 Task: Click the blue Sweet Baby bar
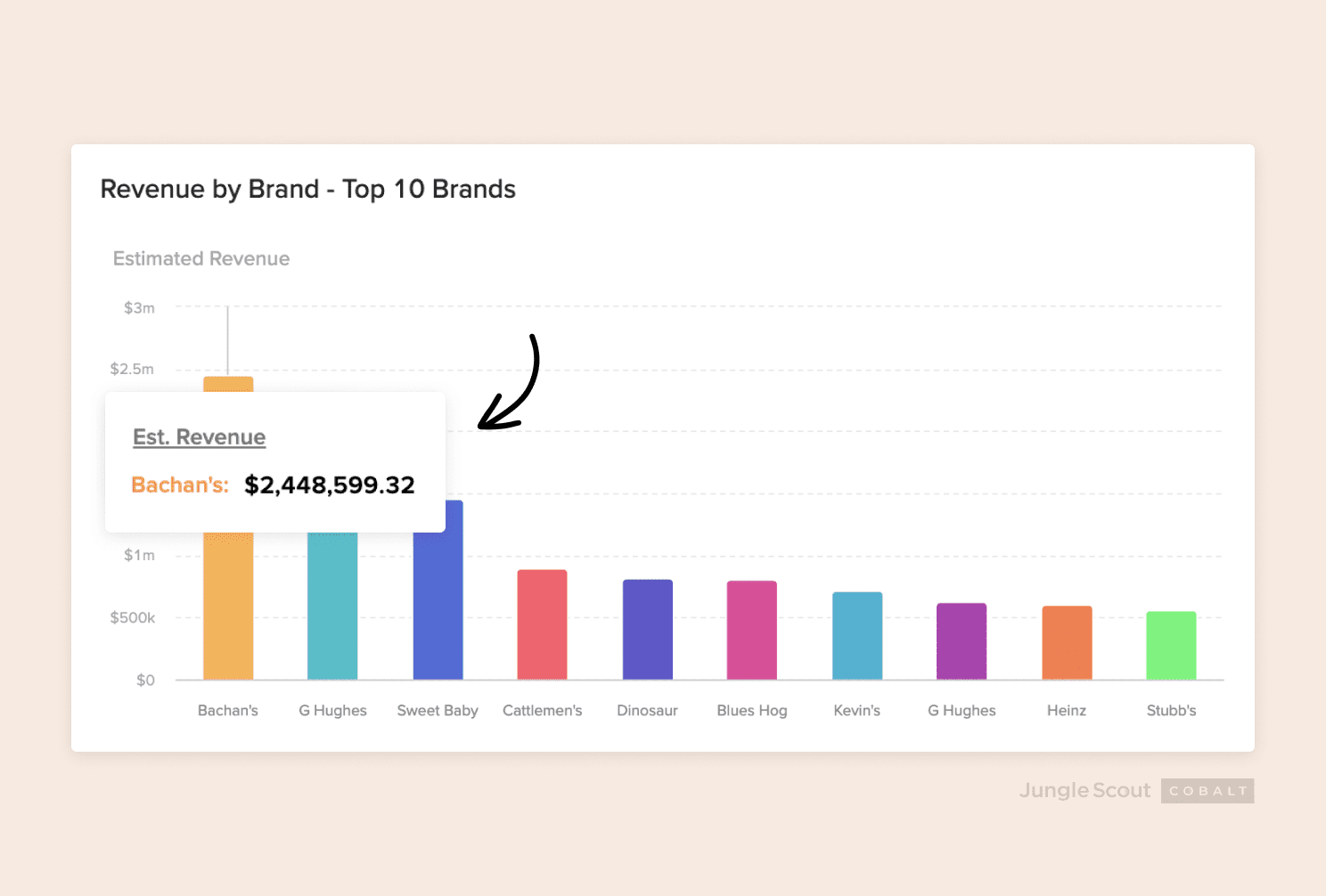pyautogui.click(x=438, y=606)
